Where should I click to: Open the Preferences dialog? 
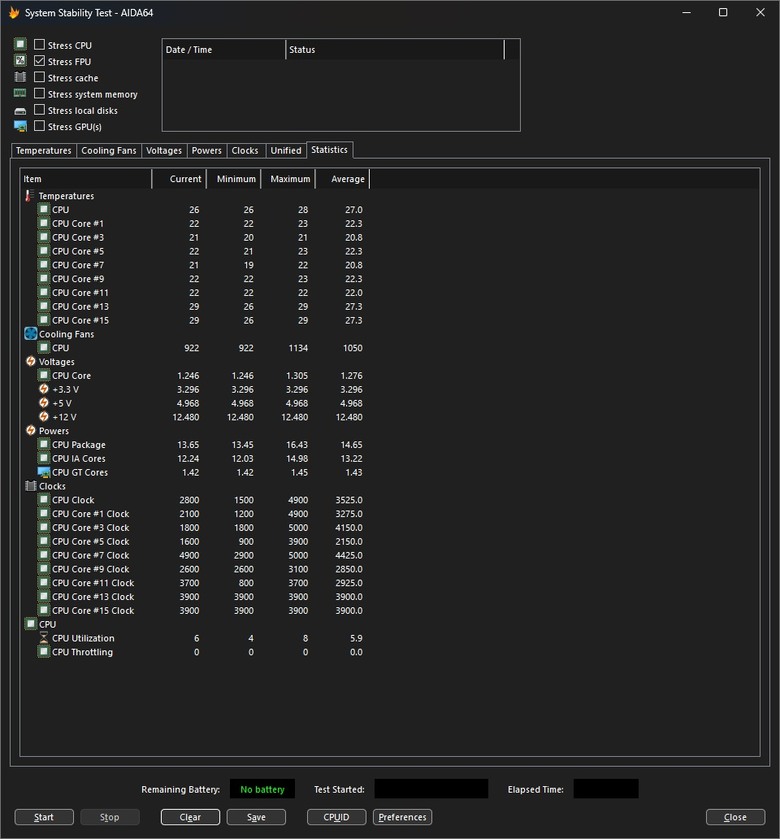[402, 817]
